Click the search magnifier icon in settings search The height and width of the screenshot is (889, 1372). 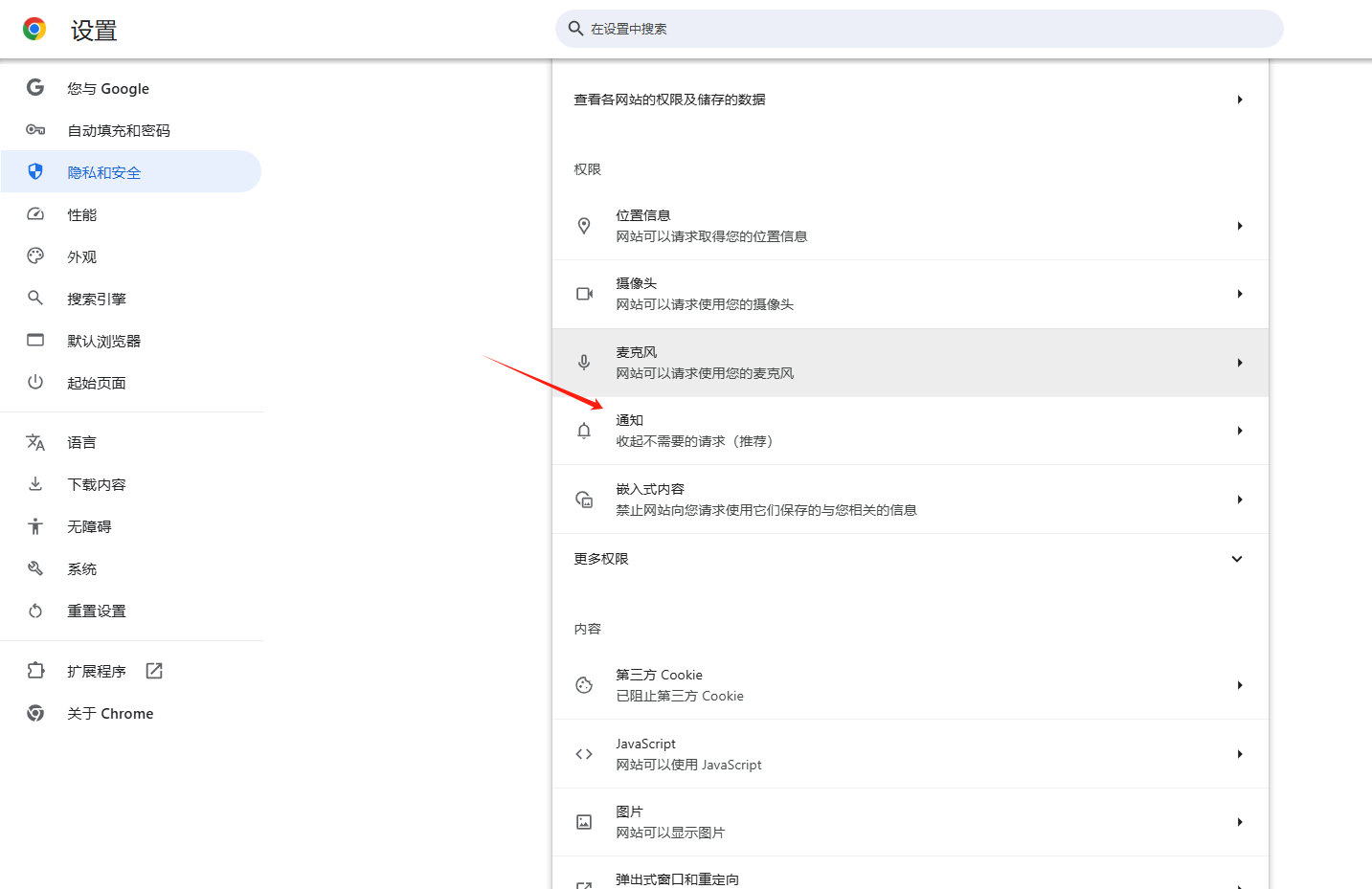click(x=575, y=29)
